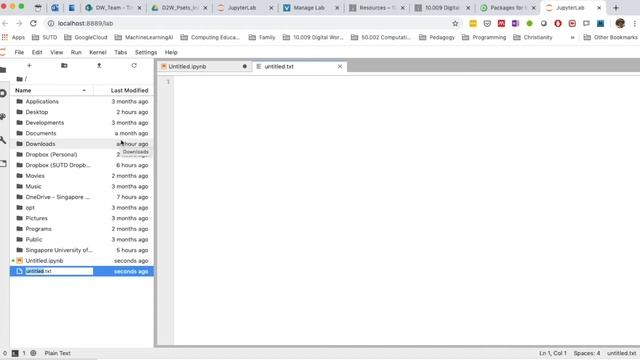Select the Untitled.ipynb file in browser
This screenshot has height=360, width=640.
82,260
